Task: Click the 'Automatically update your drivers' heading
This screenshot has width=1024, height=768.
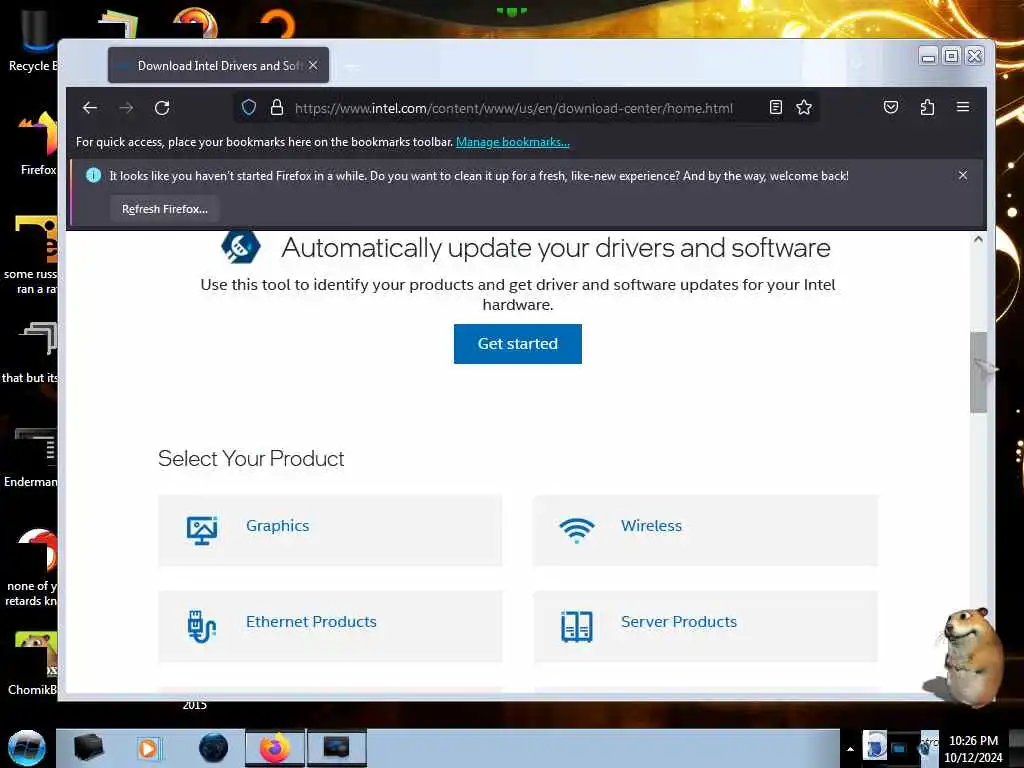Action: point(556,248)
